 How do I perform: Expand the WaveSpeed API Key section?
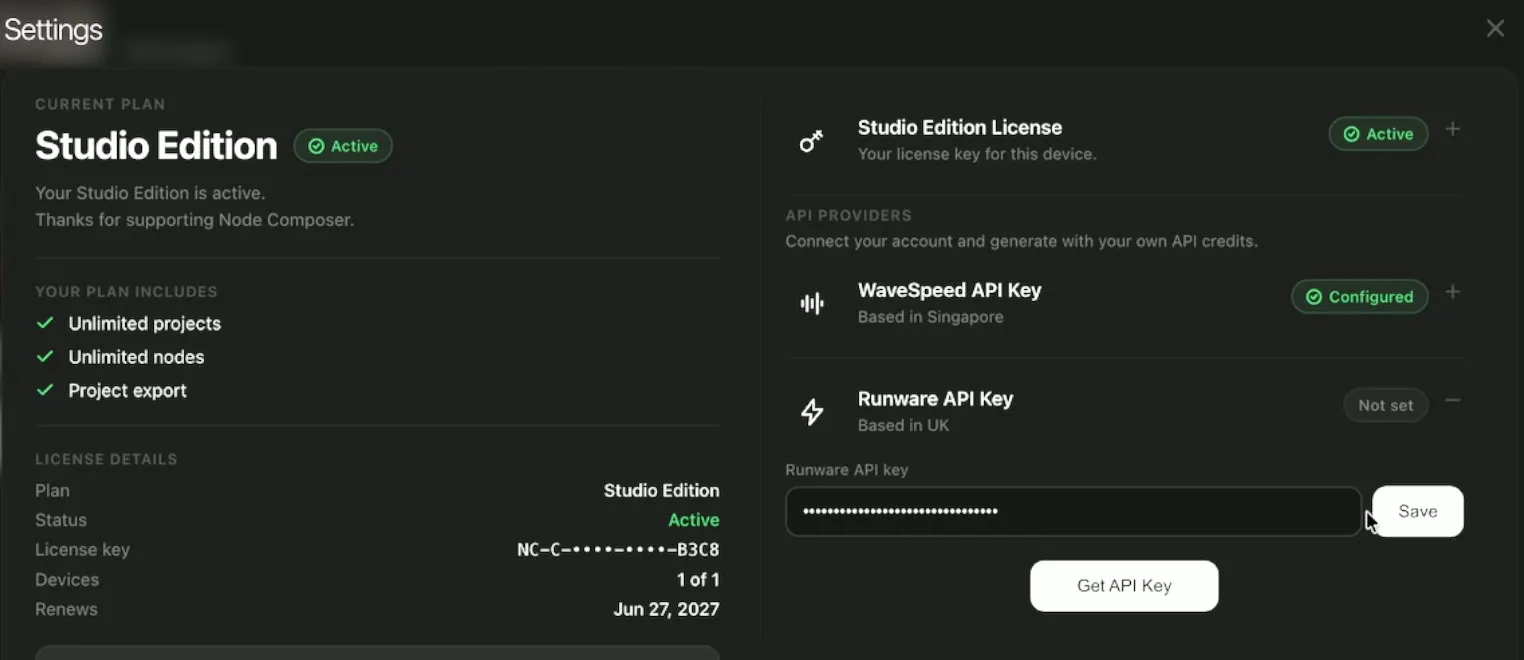coord(1453,292)
